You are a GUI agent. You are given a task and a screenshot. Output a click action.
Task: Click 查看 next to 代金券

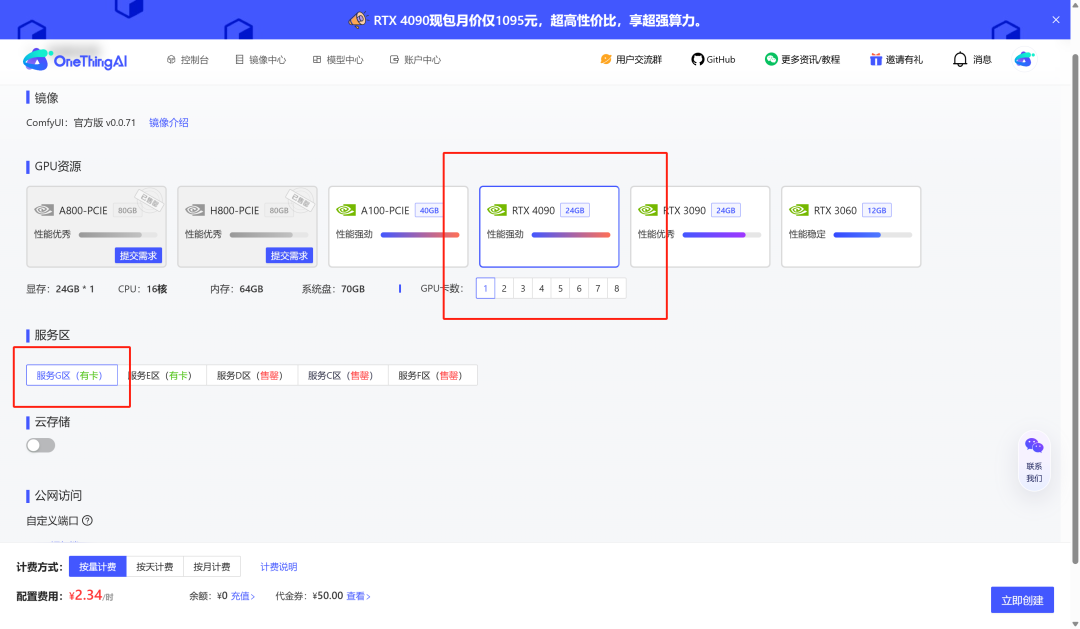(358, 596)
